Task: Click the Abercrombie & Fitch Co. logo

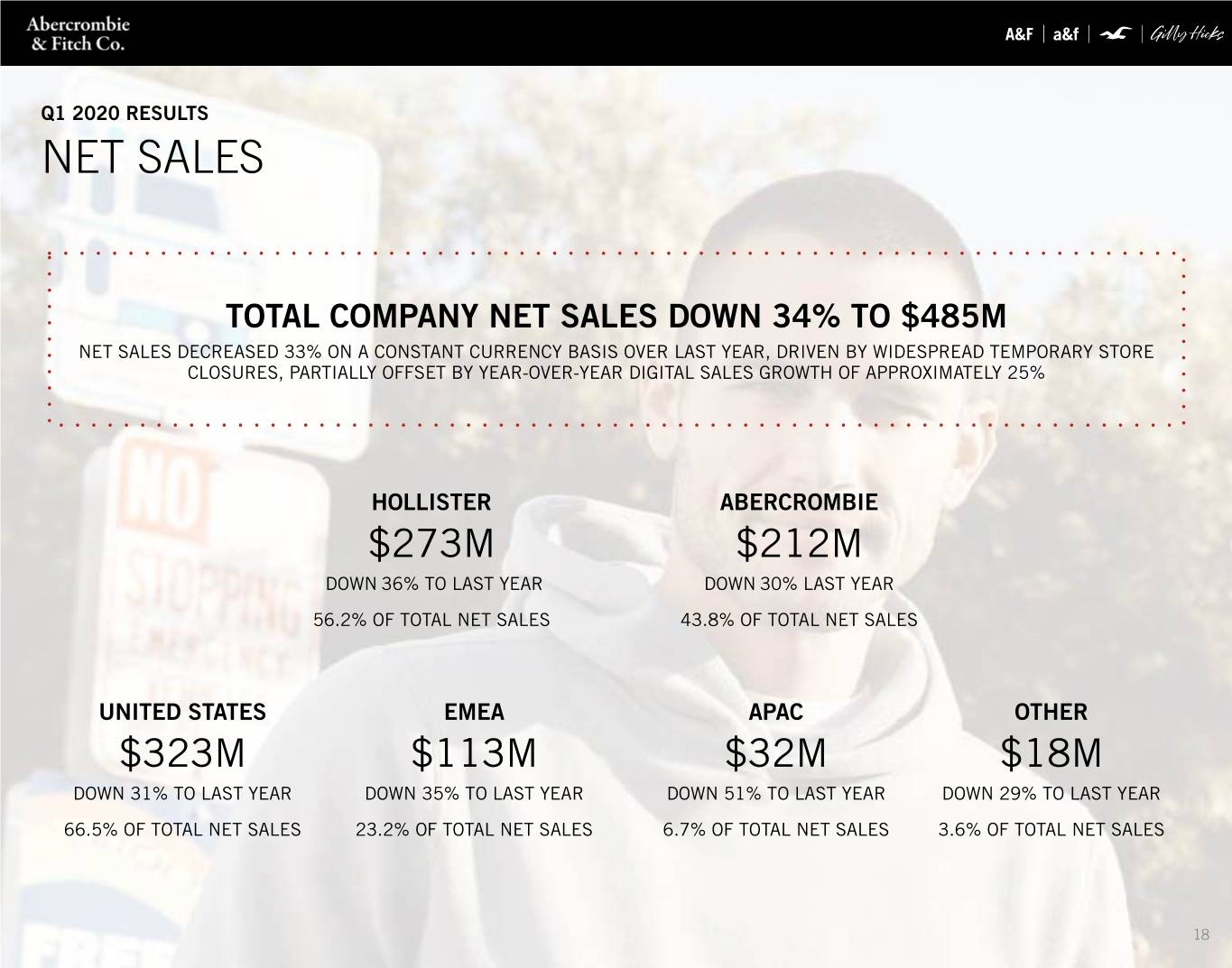Action: (x=78, y=33)
